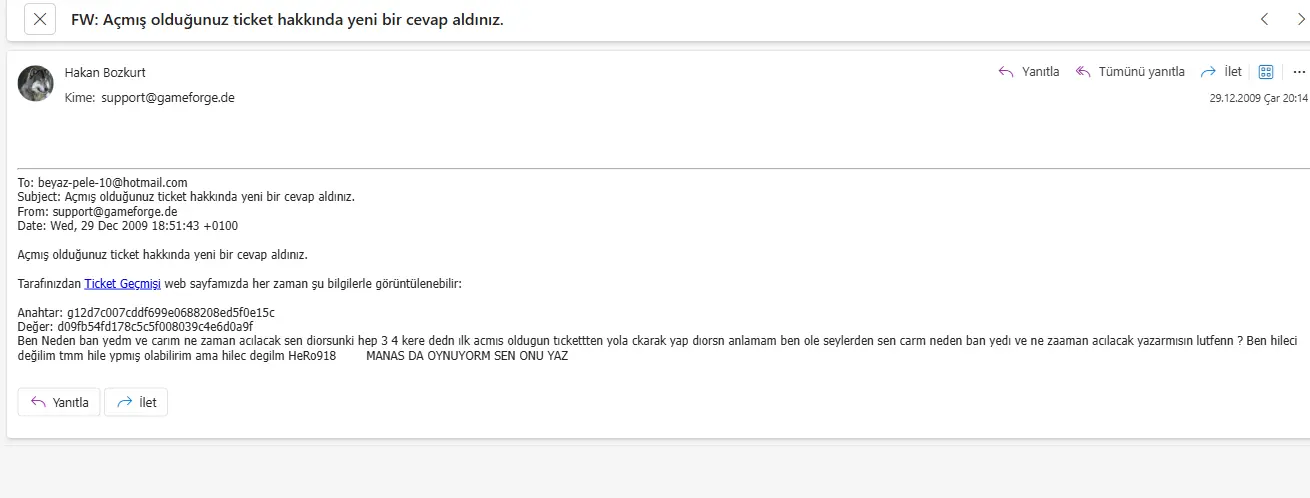Click Tümünü yanıtla reply-all action
Viewport: 1310px width, 498px height.
(x=1130, y=72)
